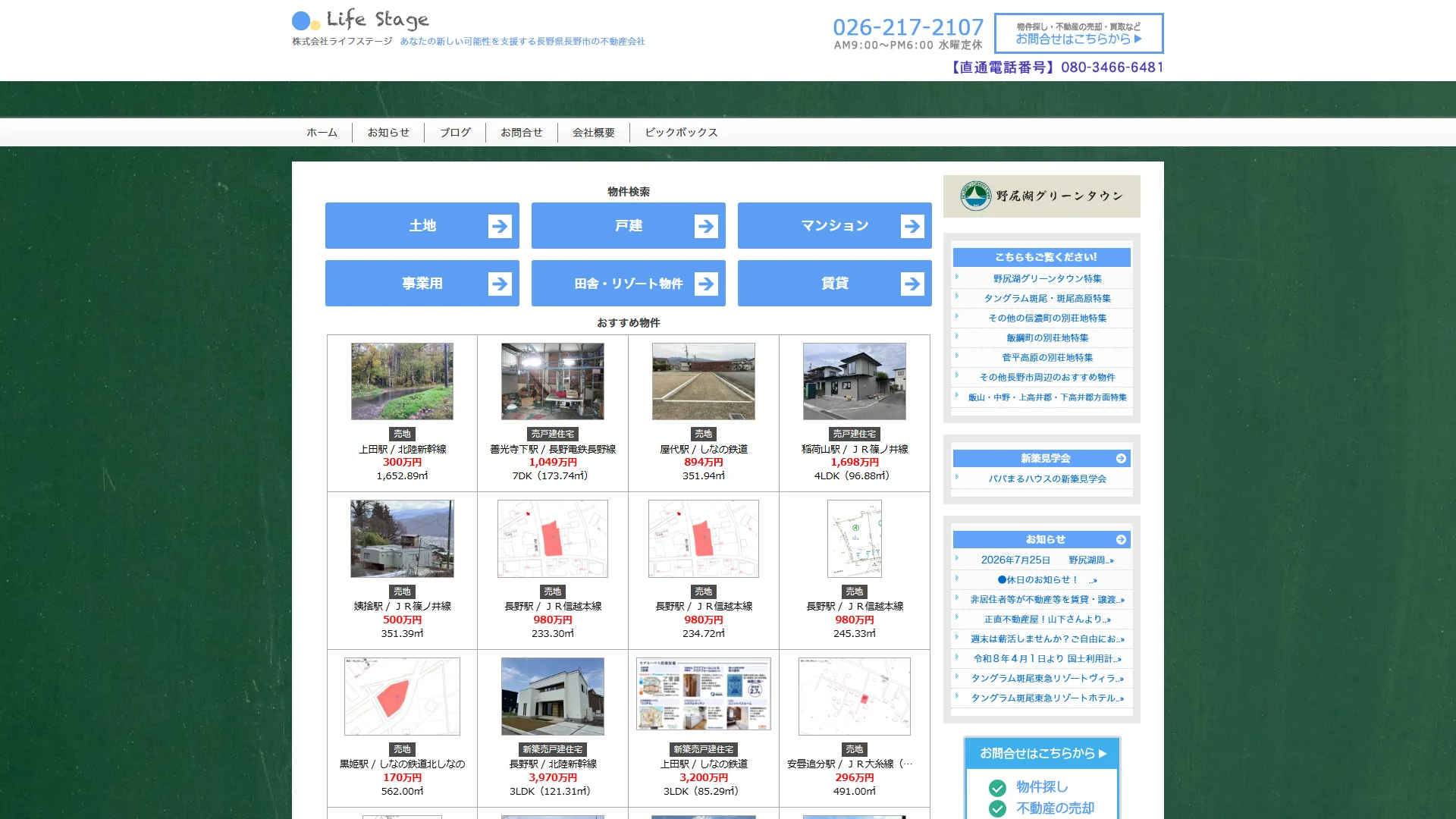Open お知らせ in navigation menu
The width and height of the screenshot is (1456, 819).
pos(388,133)
